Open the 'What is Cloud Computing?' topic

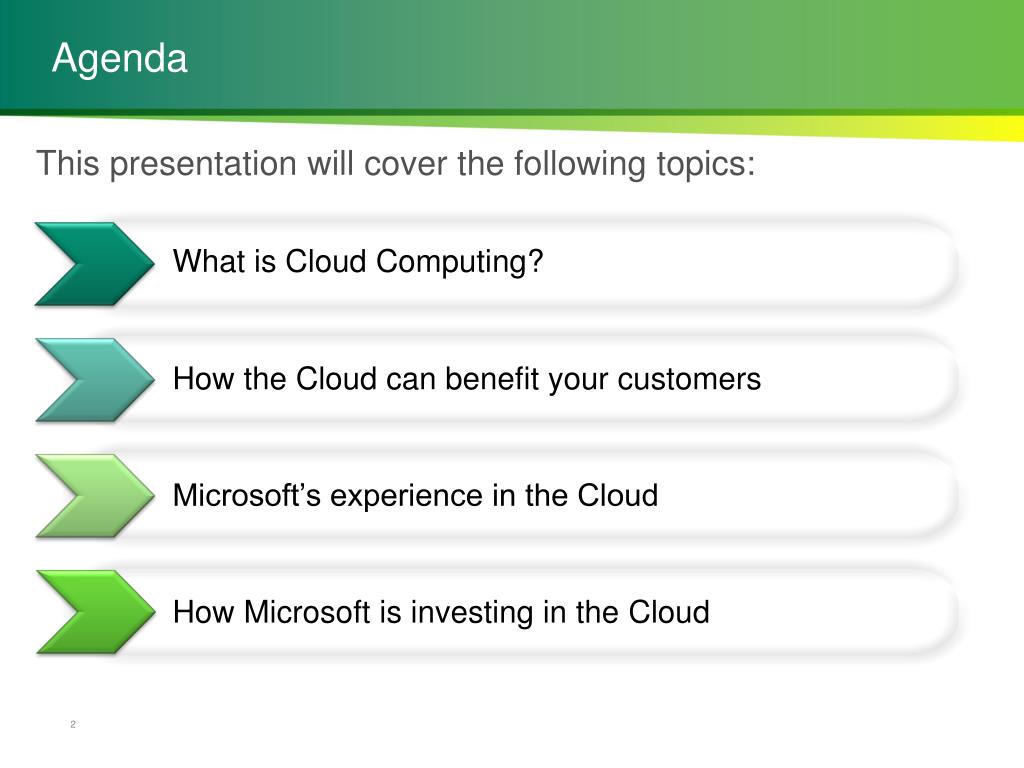pos(358,263)
